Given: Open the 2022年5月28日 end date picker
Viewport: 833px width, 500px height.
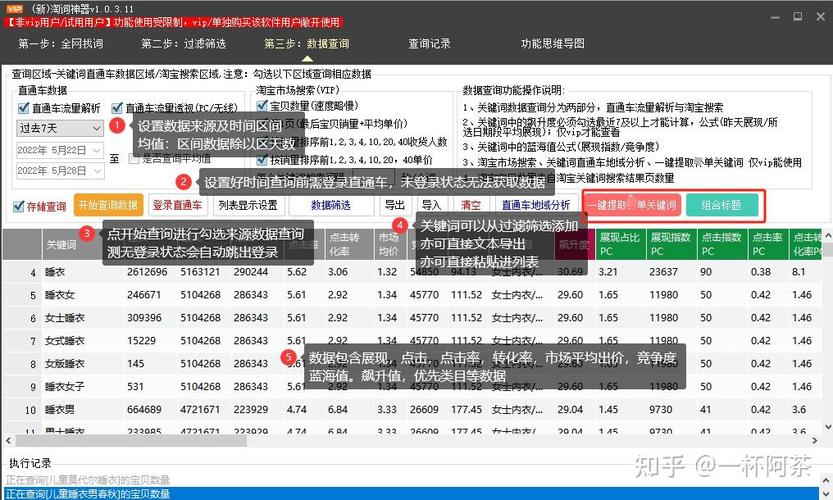Looking at the screenshot, I should pyautogui.click(x=60, y=171).
